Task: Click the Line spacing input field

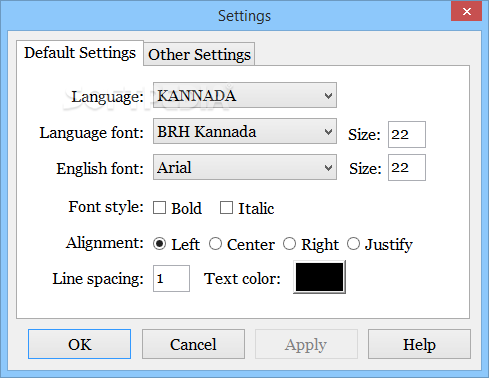Action: click(x=171, y=278)
